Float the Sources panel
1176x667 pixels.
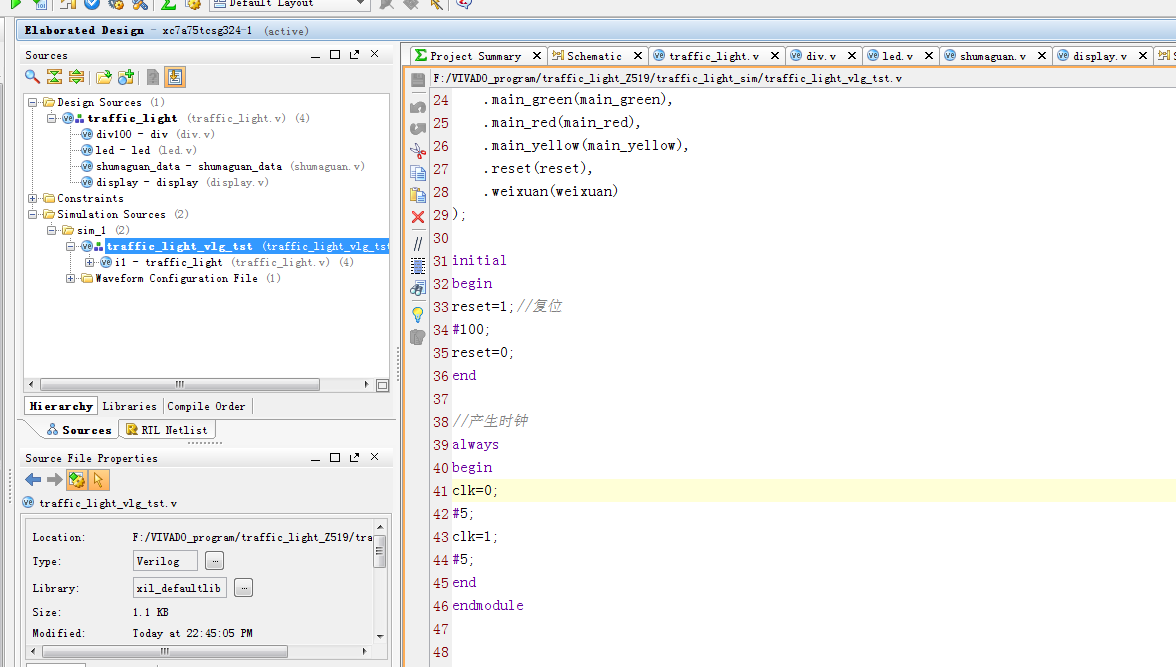[354, 55]
